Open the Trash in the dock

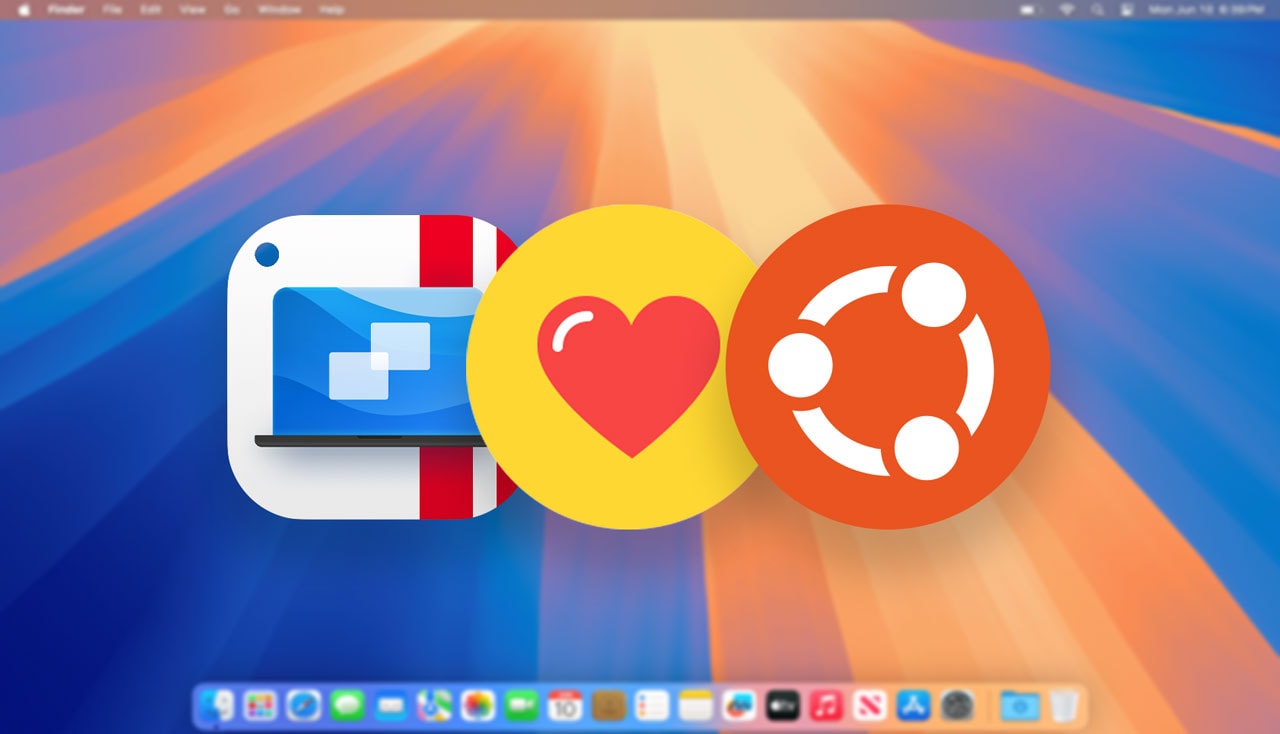click(1062, 706)
